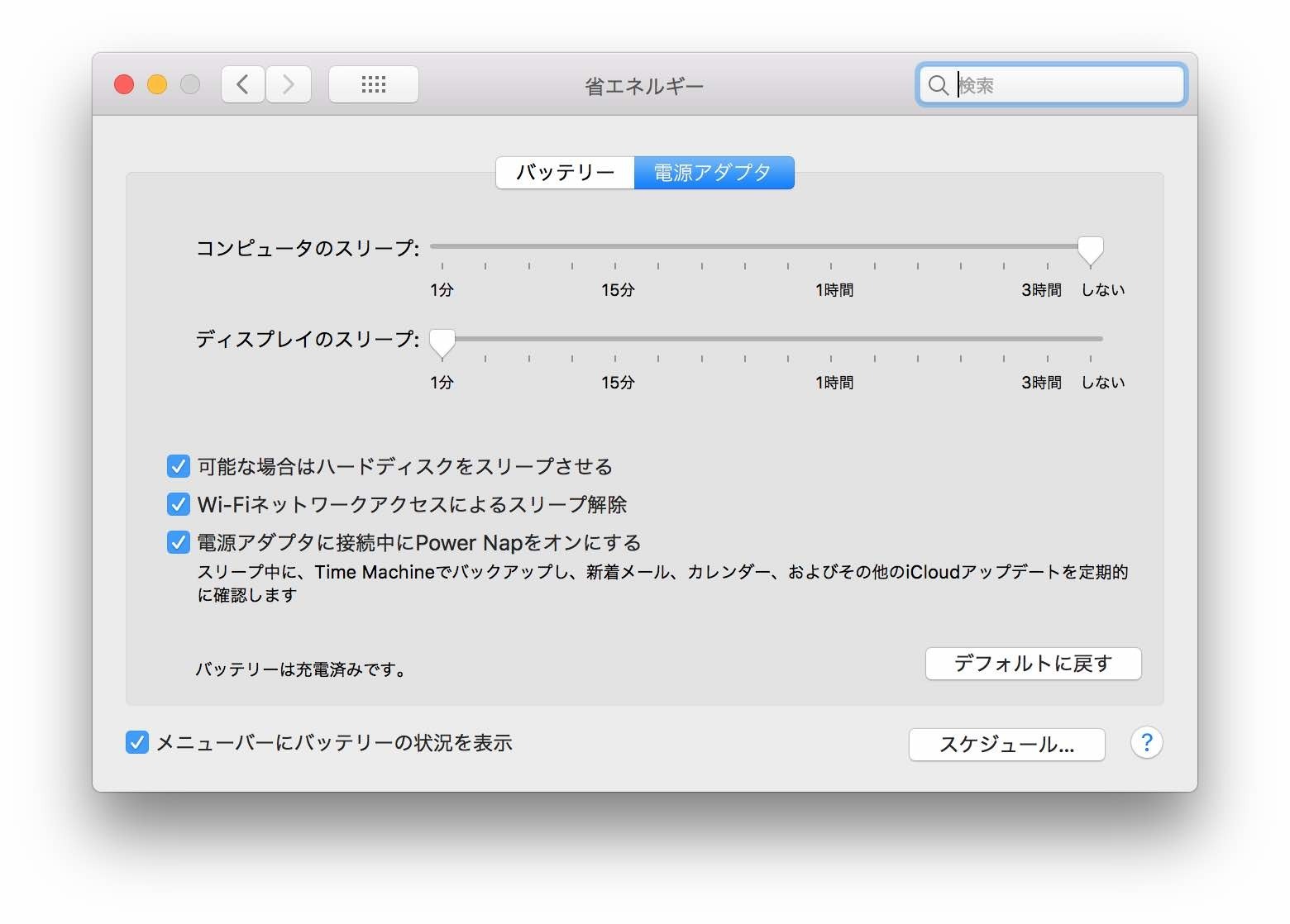Click the 省エネルギー window title
The height and width of the screenshot is (924, 1290).
click(644, 86)
